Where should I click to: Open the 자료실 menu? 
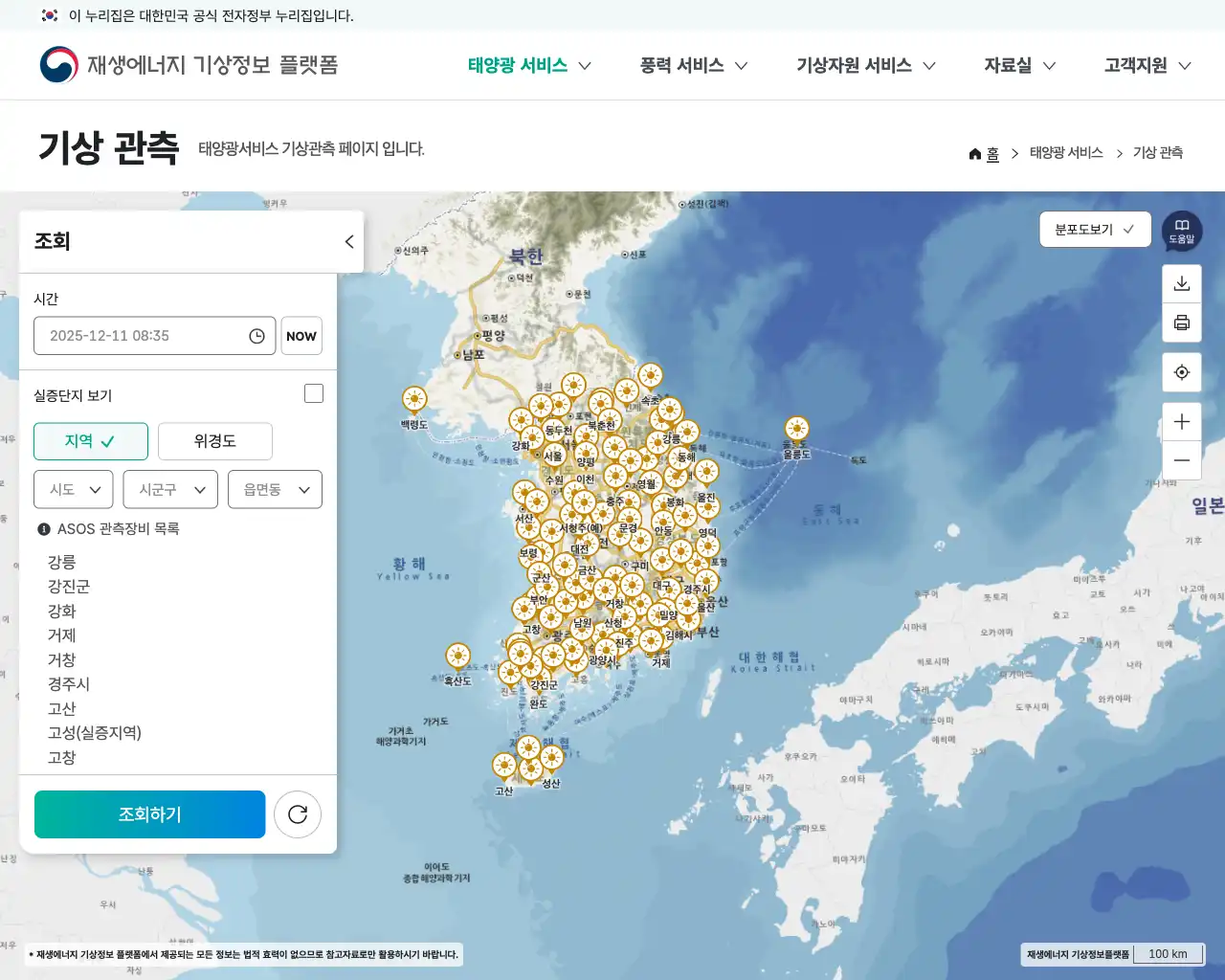click(x=1008, y=65)
